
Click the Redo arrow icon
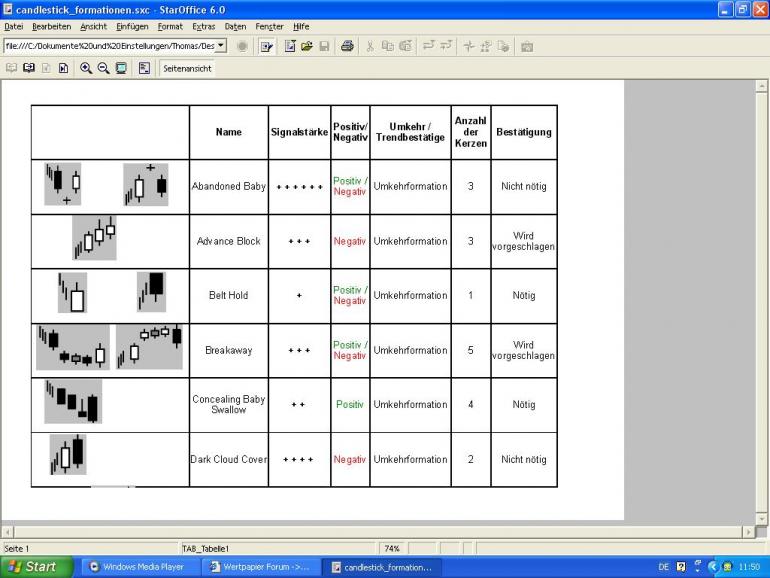pyautogui.click(x=446, y=46)
